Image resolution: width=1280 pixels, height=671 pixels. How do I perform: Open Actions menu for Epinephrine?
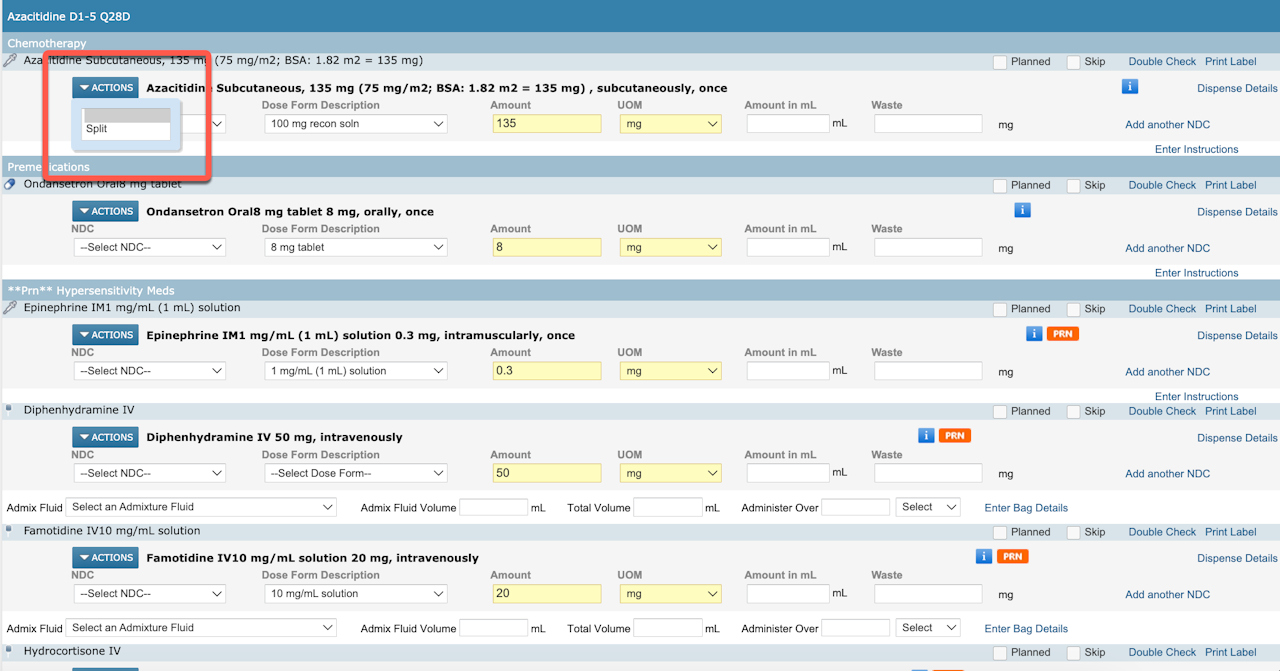pyautogui.click(x=105, y=335)
